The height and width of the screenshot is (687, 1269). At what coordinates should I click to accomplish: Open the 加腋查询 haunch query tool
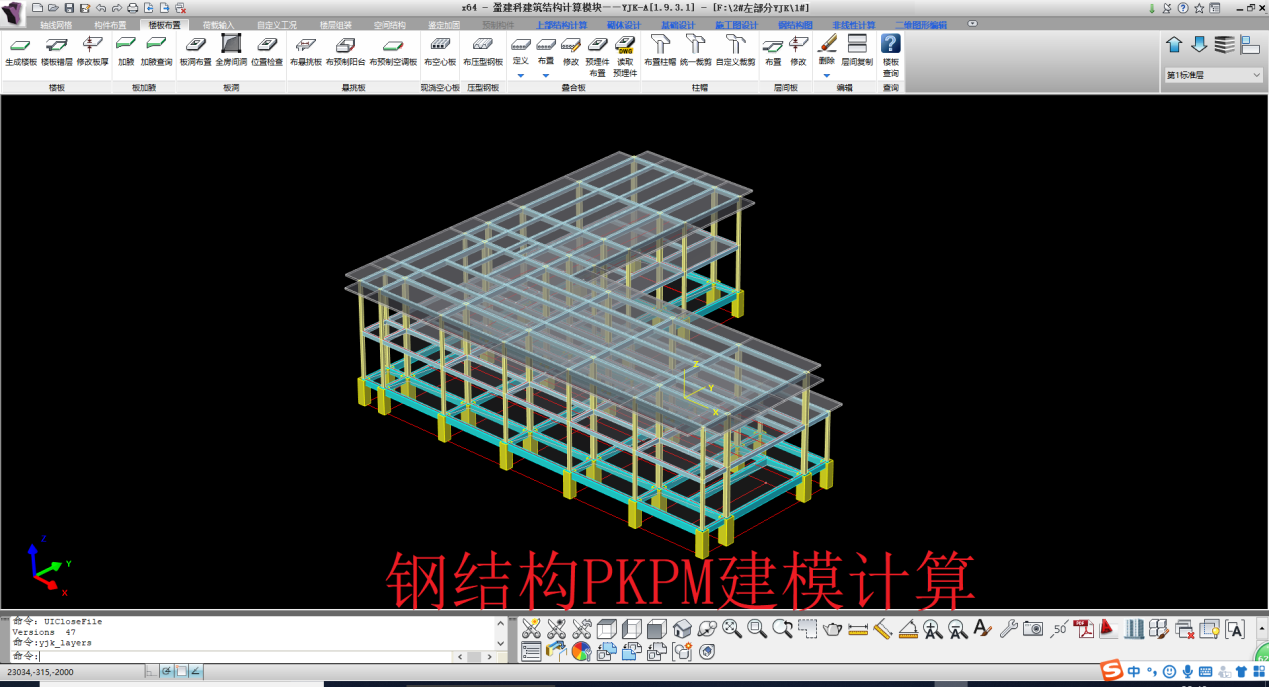[x=156, y=51]
